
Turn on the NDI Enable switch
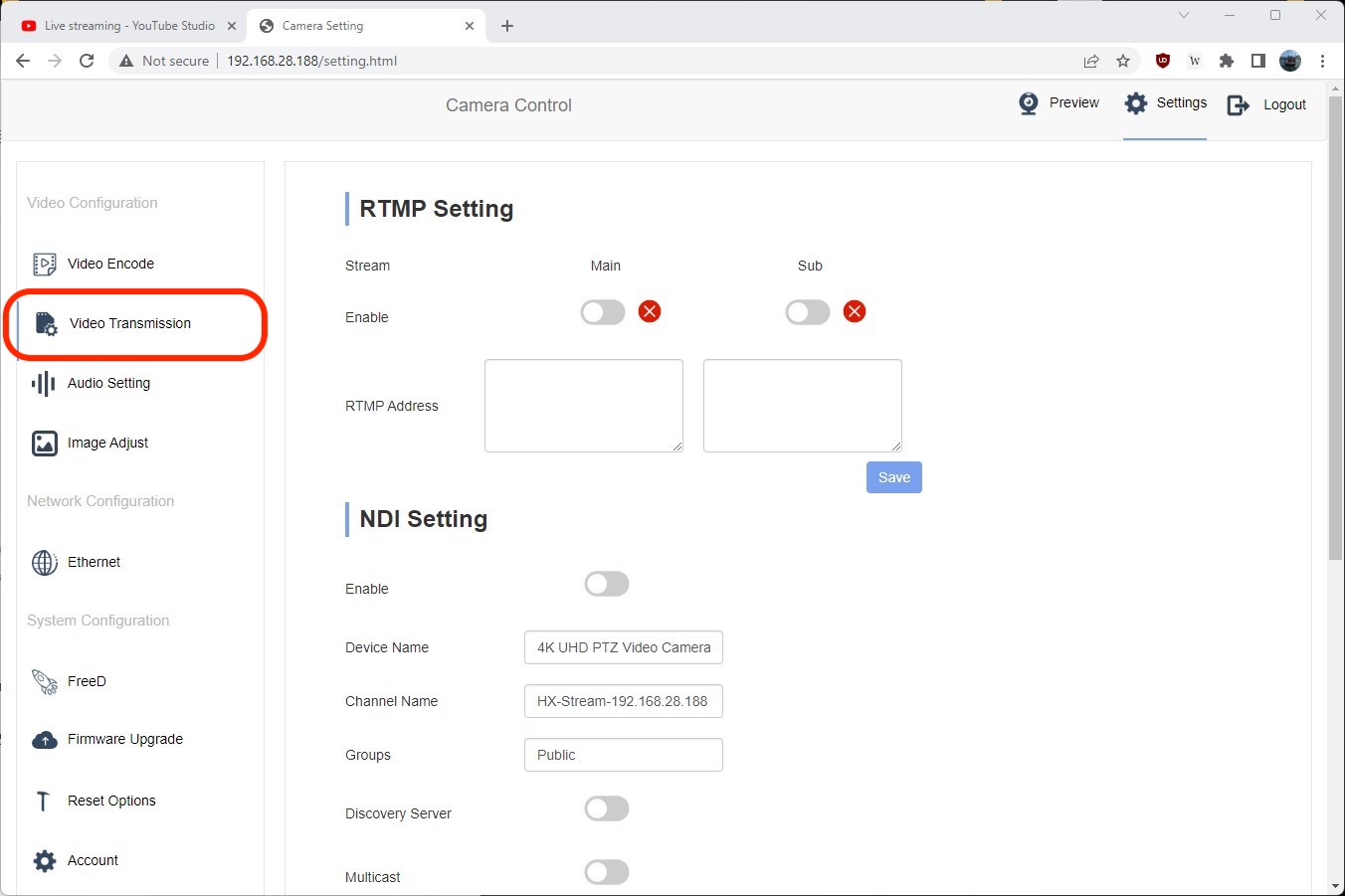point(607,584)
